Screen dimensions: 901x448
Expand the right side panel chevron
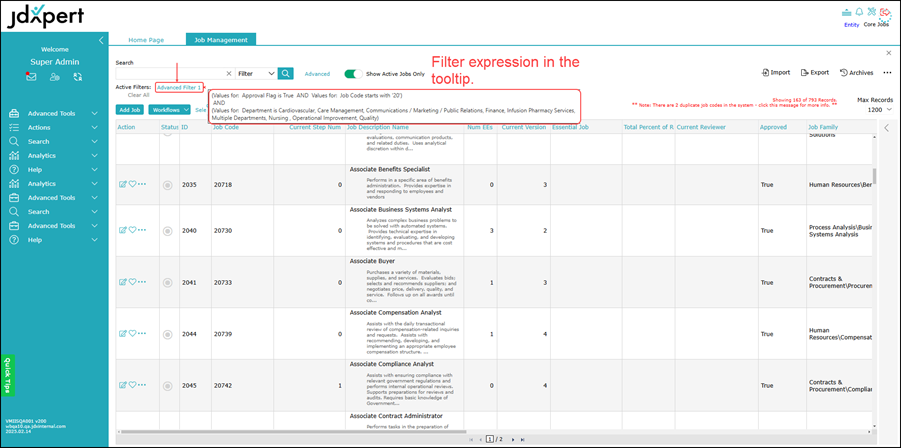pos(887,127)
